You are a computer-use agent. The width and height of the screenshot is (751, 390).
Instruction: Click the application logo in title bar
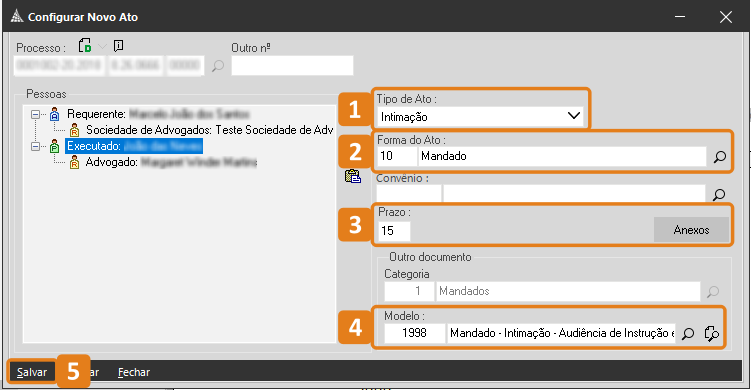pyautogui.click(x=17, y=17)
